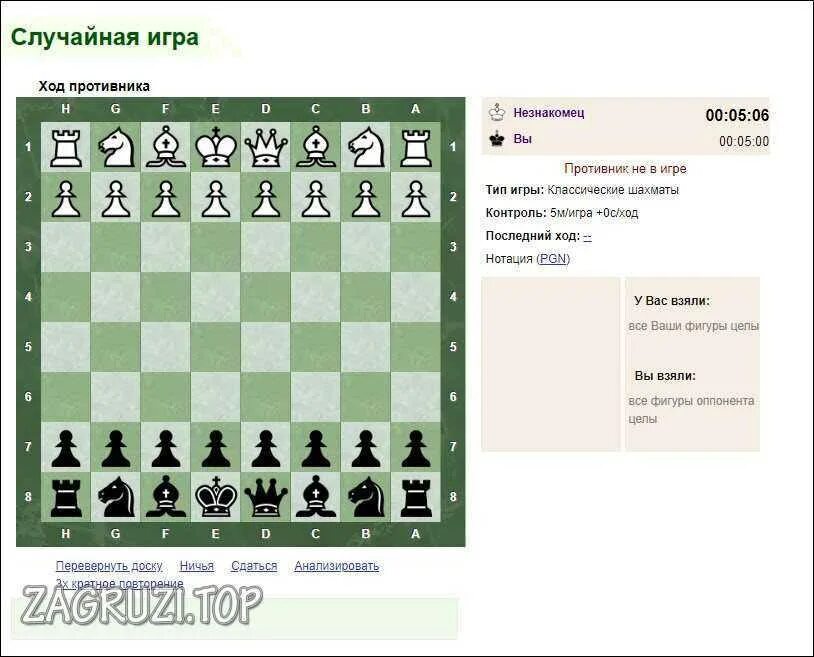Click the white pawn on H2
814x657 pixels.
(65, 198)
